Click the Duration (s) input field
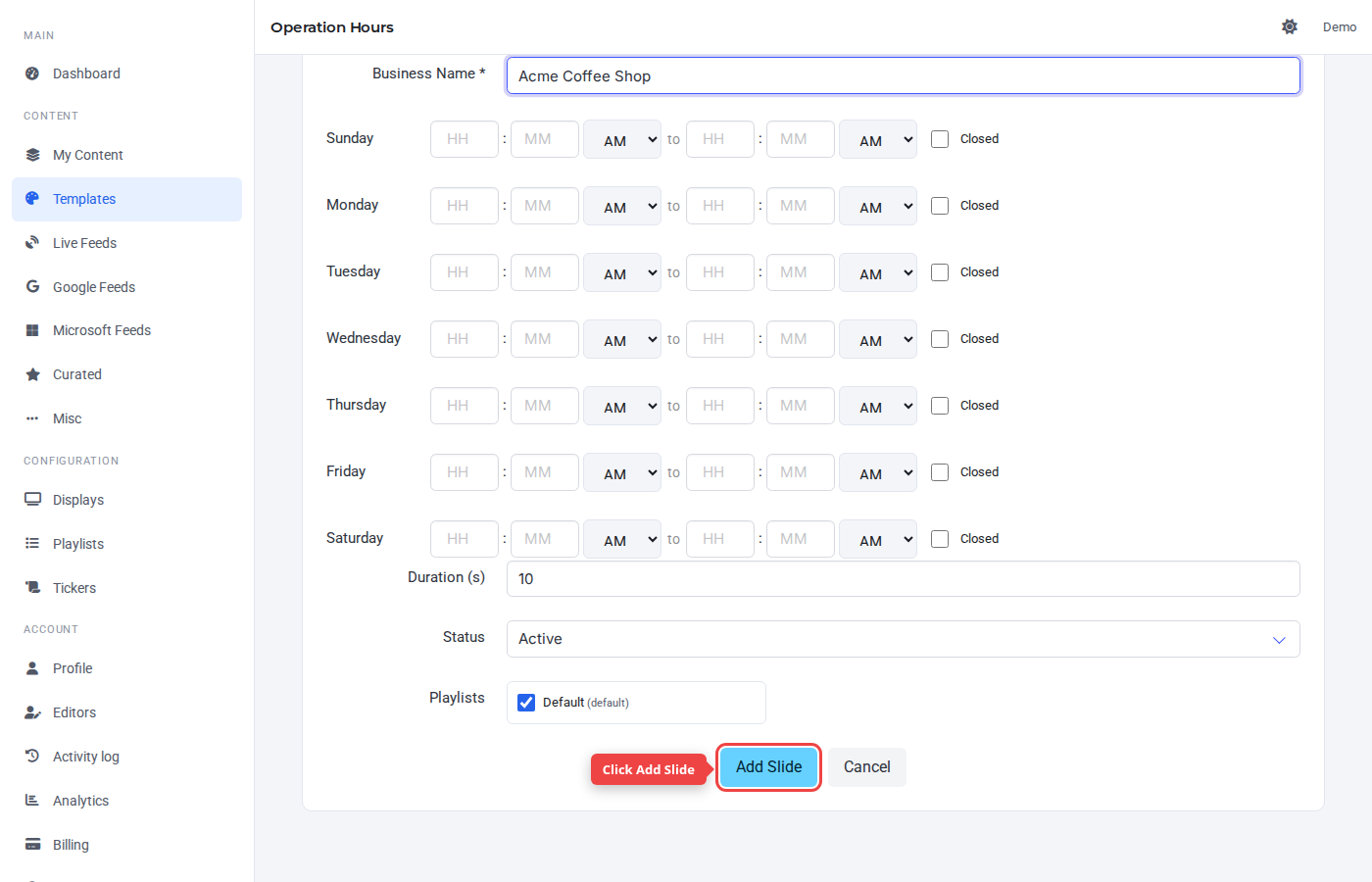This screenshot has width=1372, height=882. click(904, 579)
